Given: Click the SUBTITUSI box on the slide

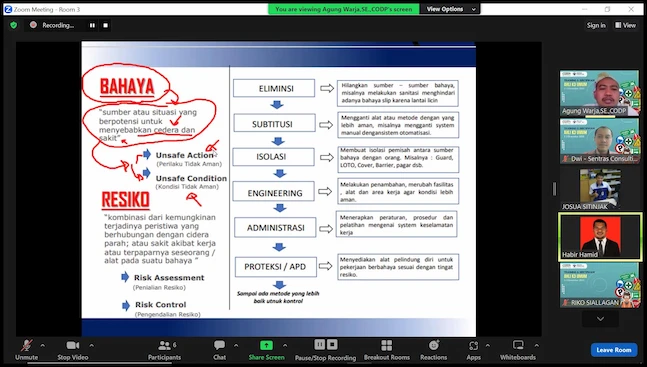Looking at the screenshot, I should [x=274, y=123].
